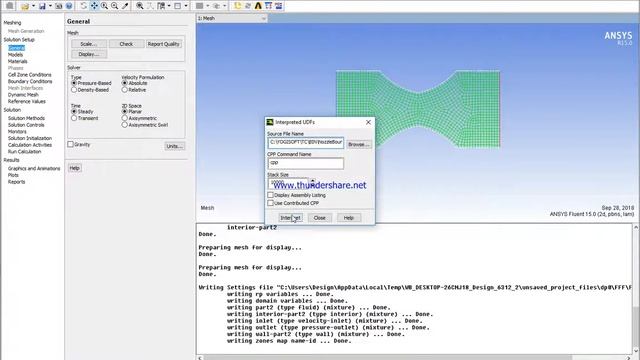Click the yellow document toolbar icon
This screenshot has width=640, height=360.
click(x=238, y=6)
